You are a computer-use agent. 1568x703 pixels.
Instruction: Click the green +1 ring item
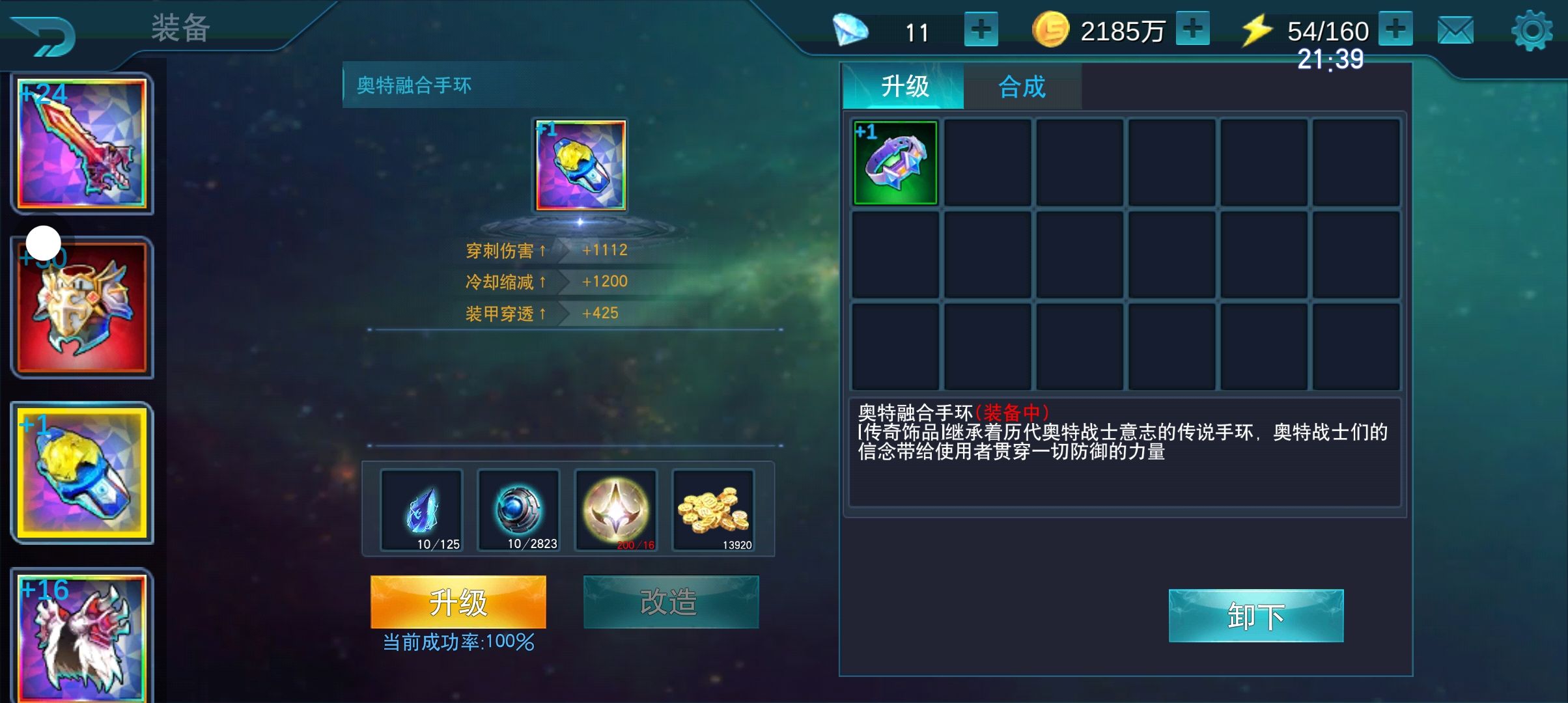[895, 163]
